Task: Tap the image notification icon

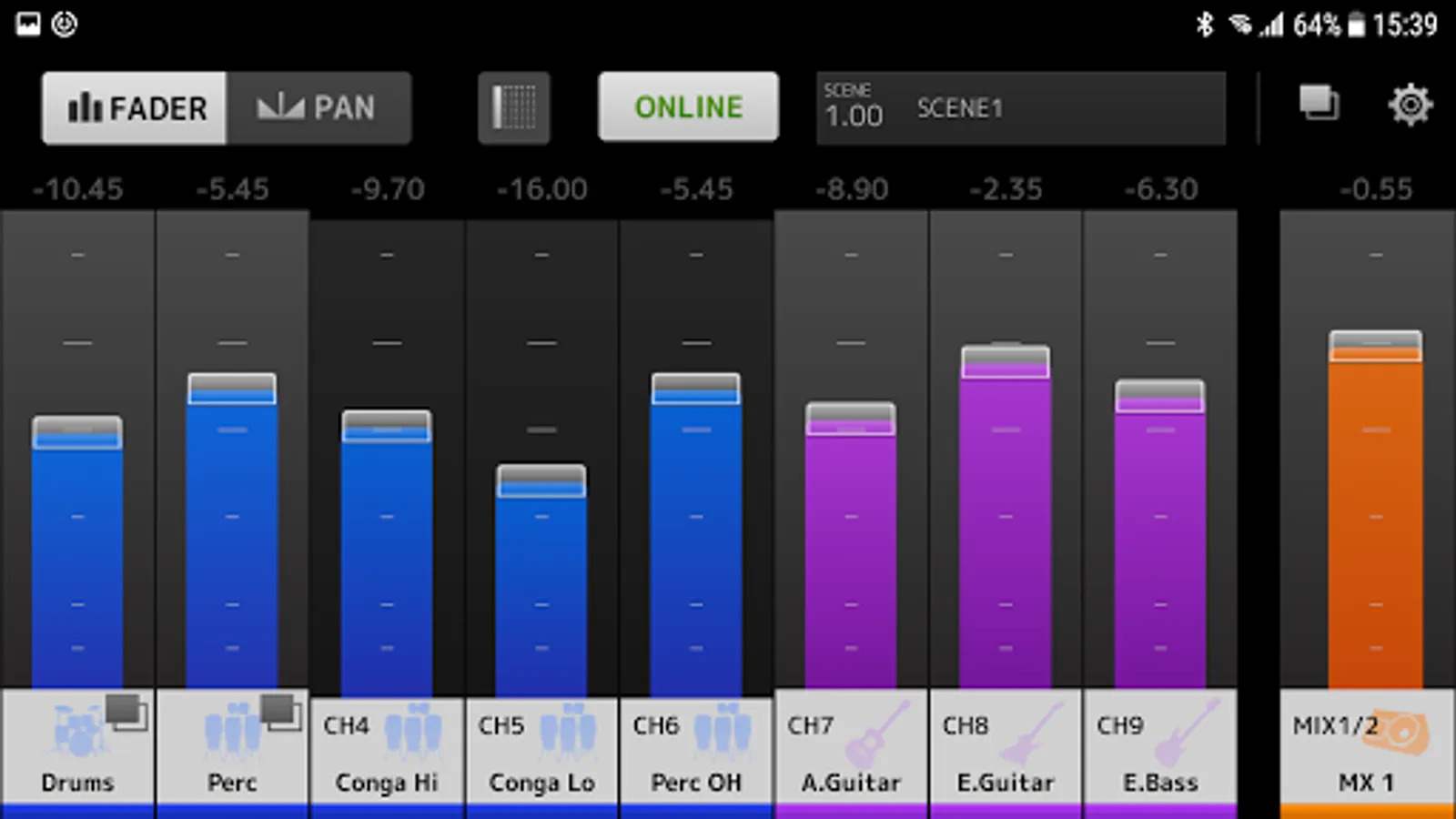Action: click(x=28, y=24)
